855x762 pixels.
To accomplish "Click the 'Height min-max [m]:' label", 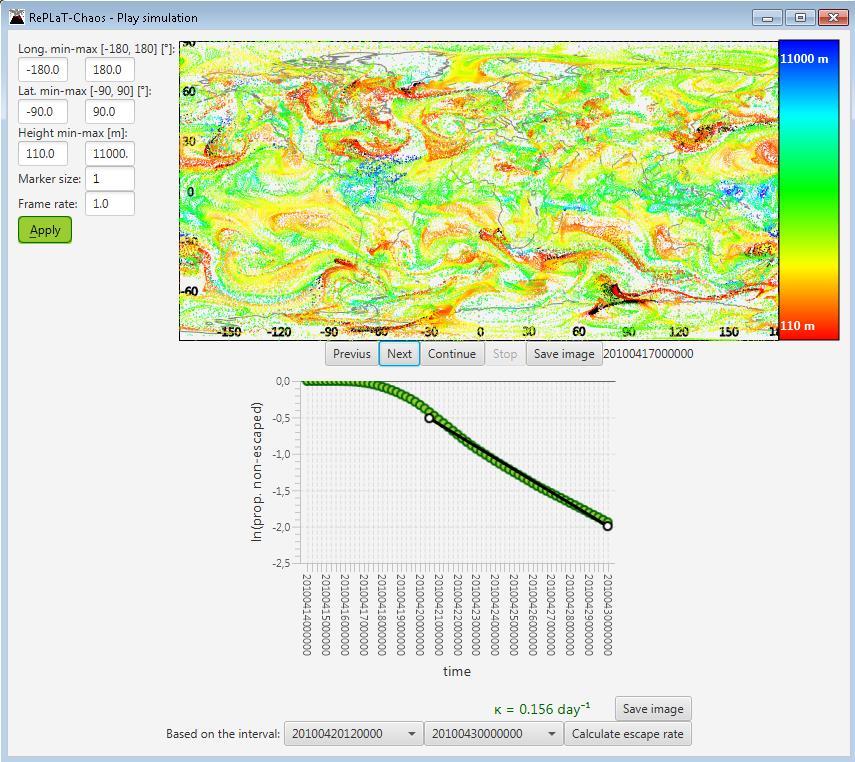I will pos(73,133).
